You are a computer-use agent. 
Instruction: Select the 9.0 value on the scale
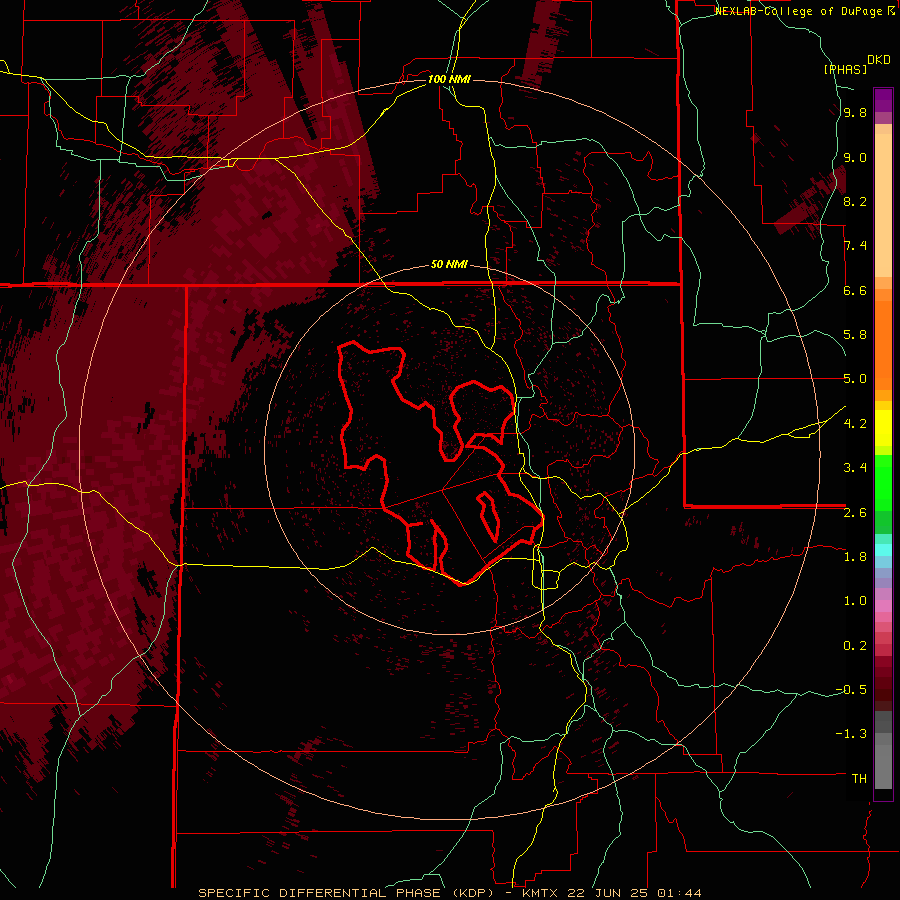click(855, 157)
